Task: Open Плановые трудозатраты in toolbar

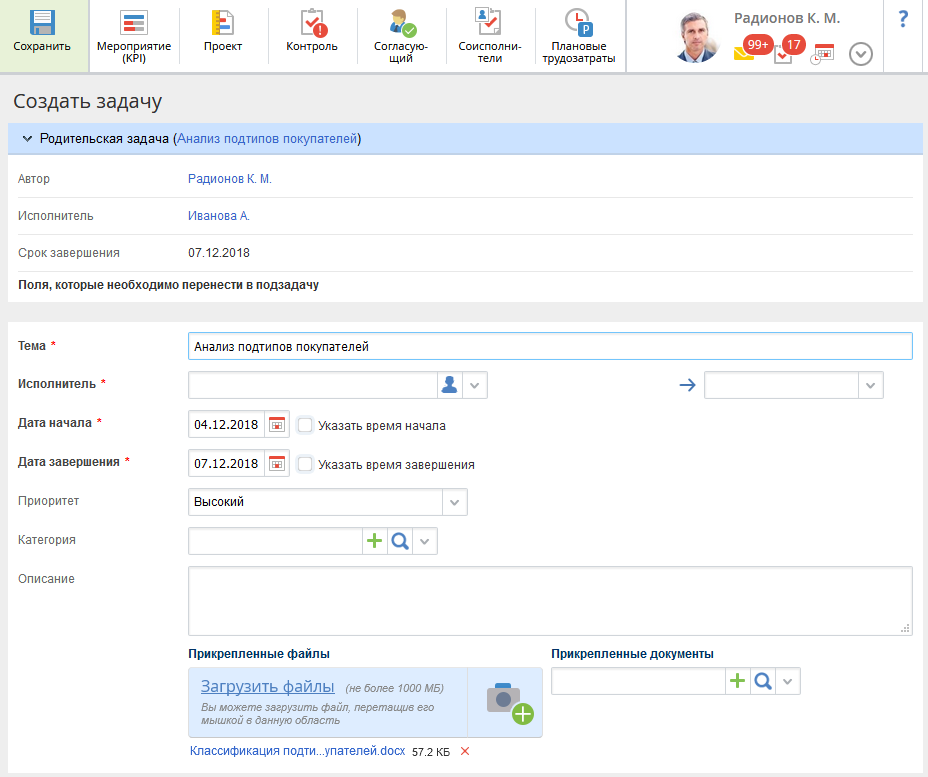Action: (x=578, y=23)
